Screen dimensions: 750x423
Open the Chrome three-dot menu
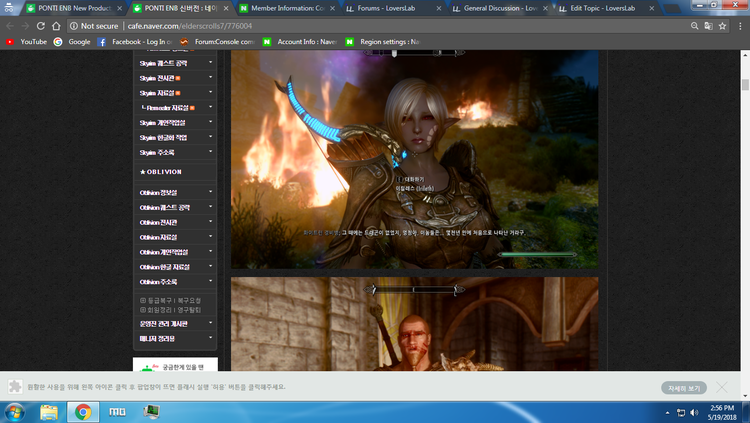(740, 26)
